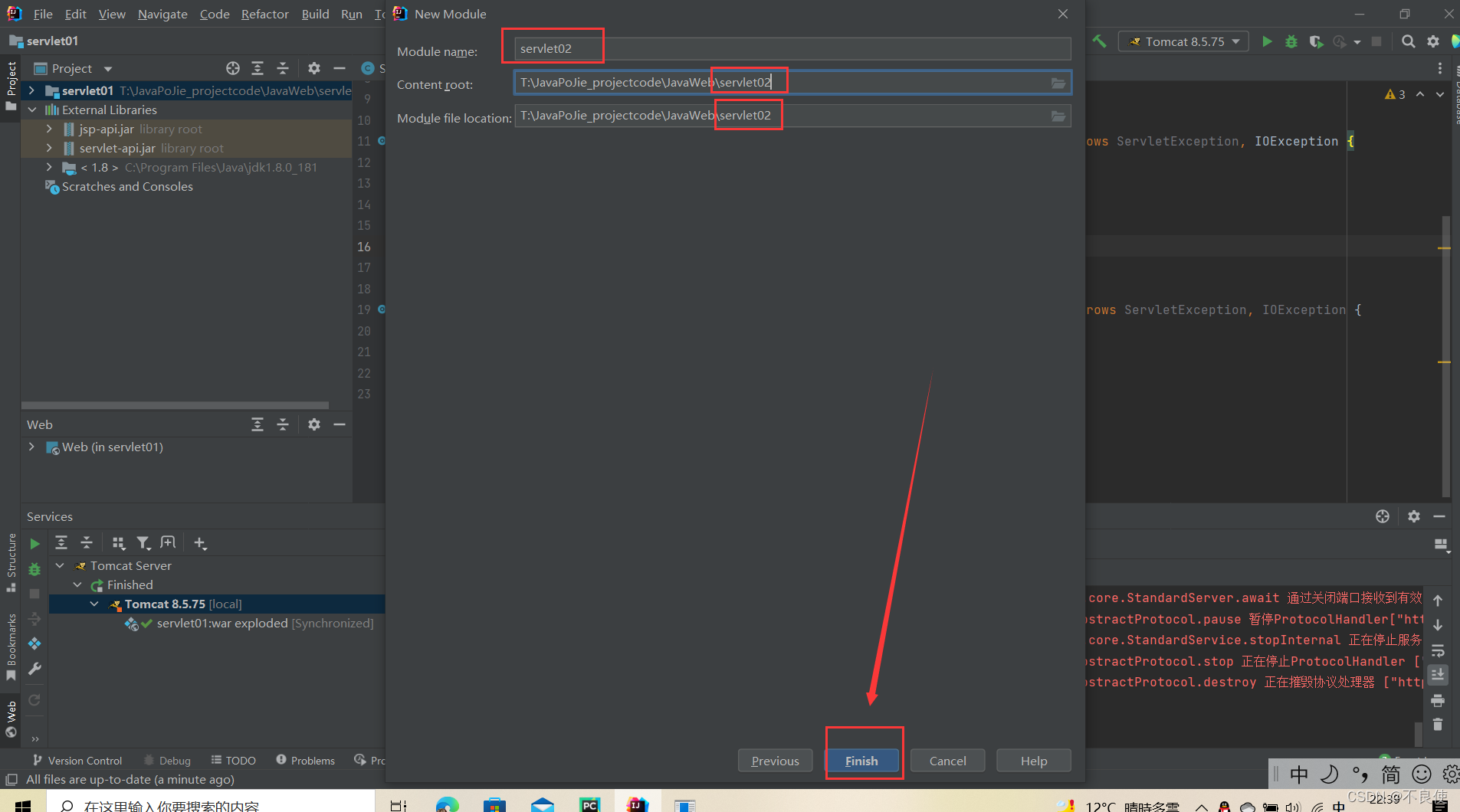The image size is (1460, 812).
Task: Click Debug bug icon in top toolbar
Action: point(1291,41)
